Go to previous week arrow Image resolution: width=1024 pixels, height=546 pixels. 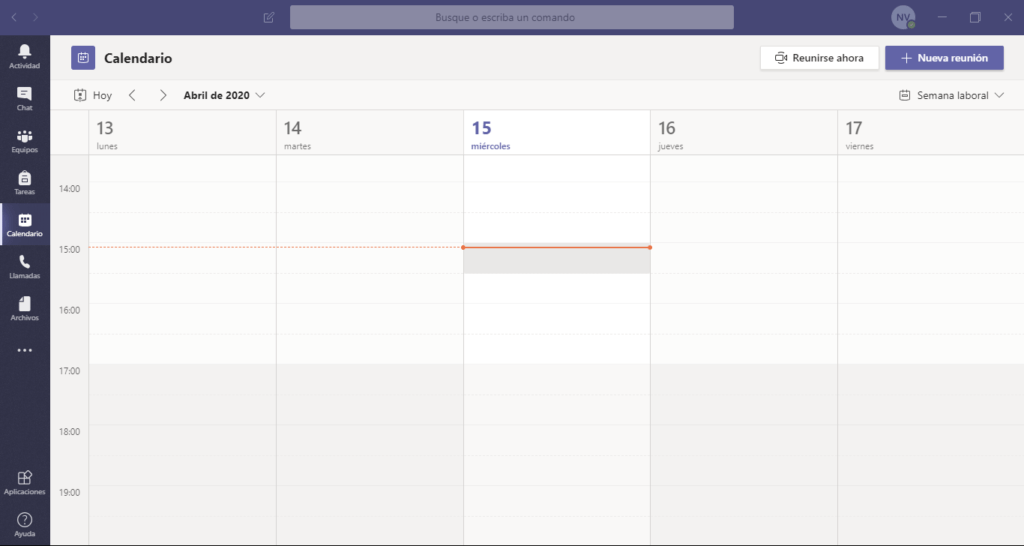(x=132, y=96)
